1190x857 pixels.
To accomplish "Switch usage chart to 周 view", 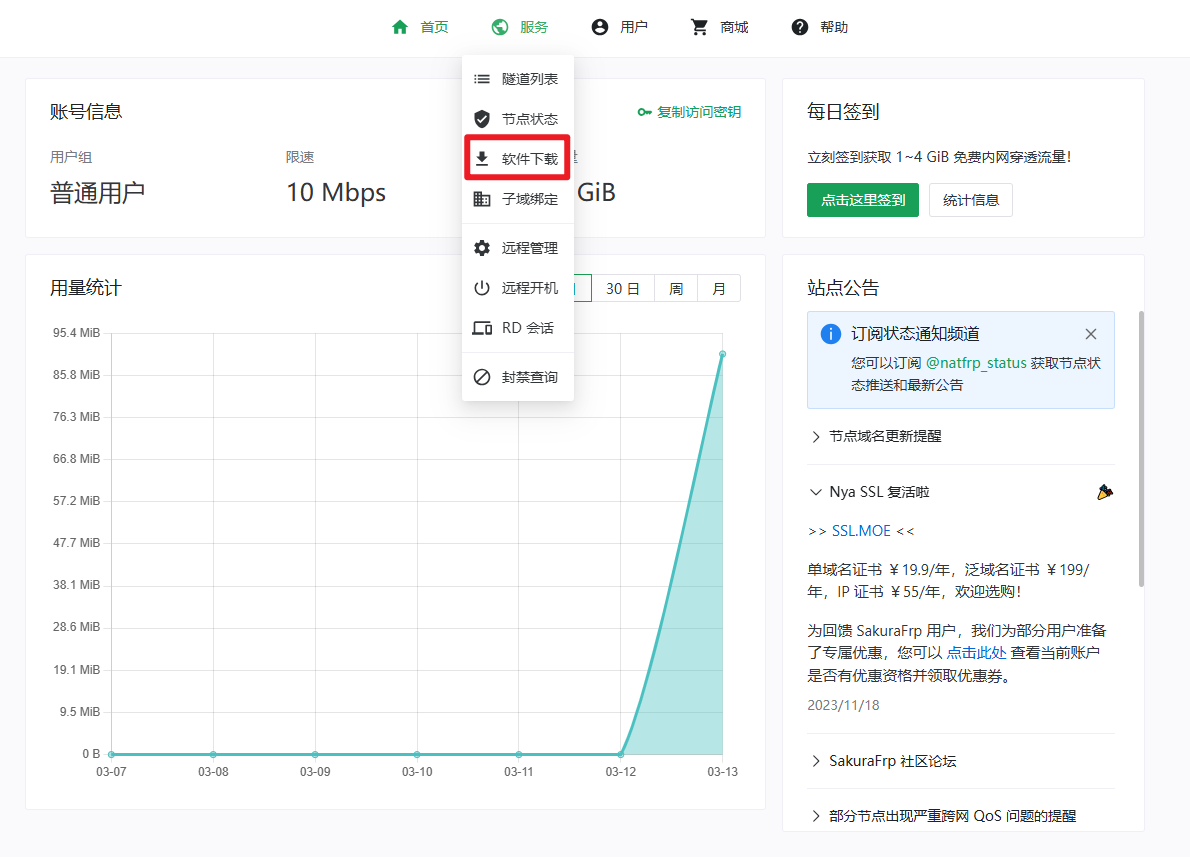I will tap(676, 288).
